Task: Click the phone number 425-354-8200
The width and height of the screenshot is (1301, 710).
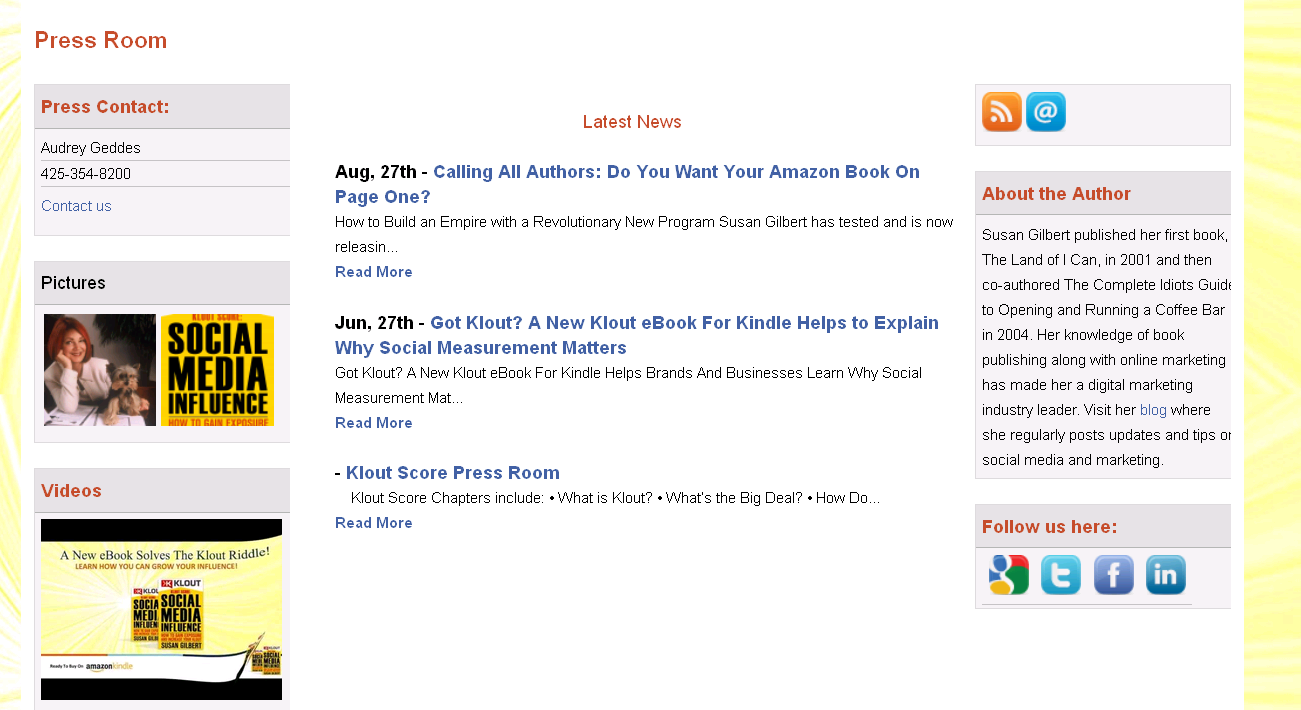Action: [x=86, y=174]
